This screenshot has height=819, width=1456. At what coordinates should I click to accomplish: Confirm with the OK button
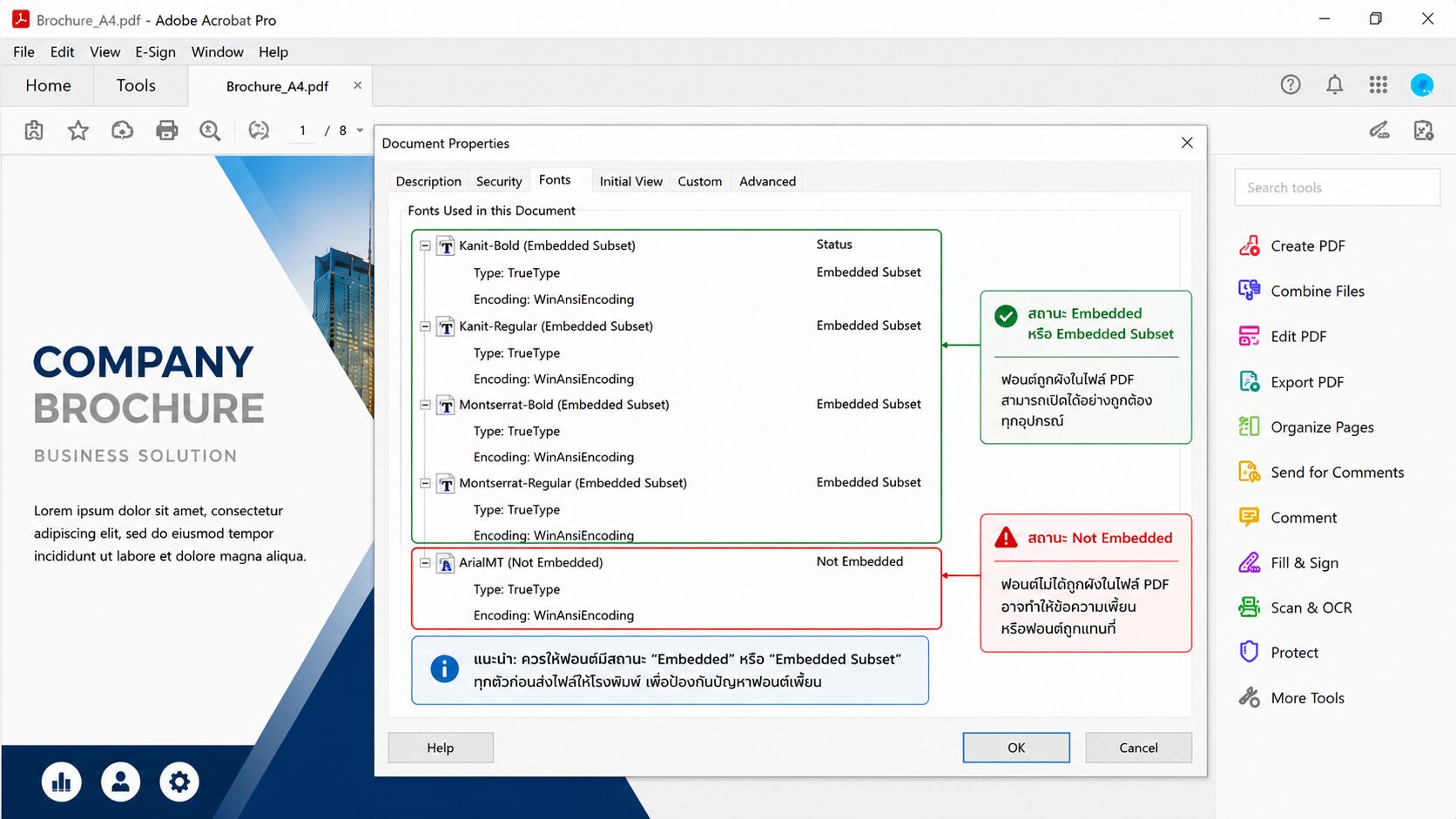pos(1015,748)
